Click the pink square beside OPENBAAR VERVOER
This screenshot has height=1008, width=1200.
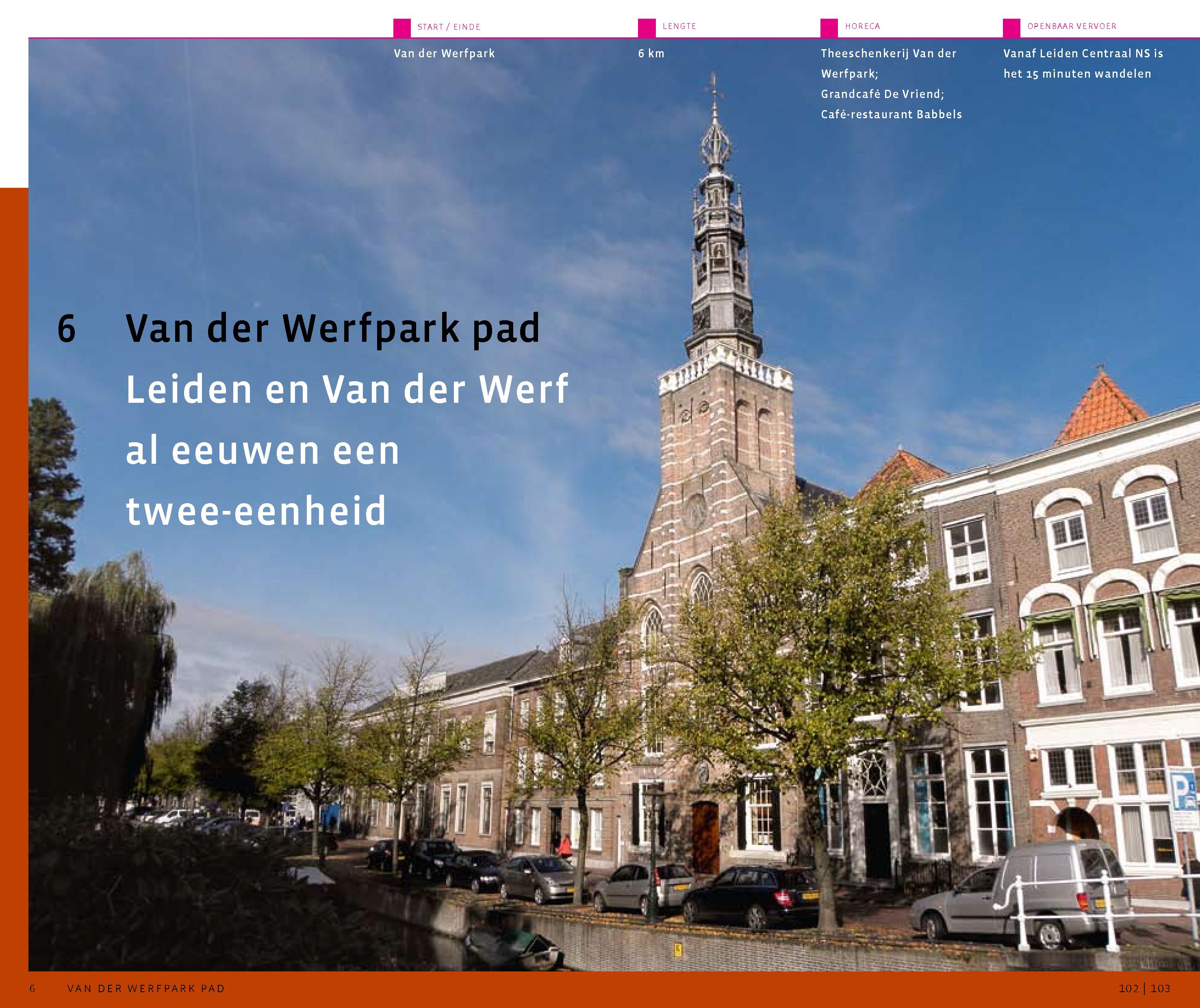(1011, 27)
